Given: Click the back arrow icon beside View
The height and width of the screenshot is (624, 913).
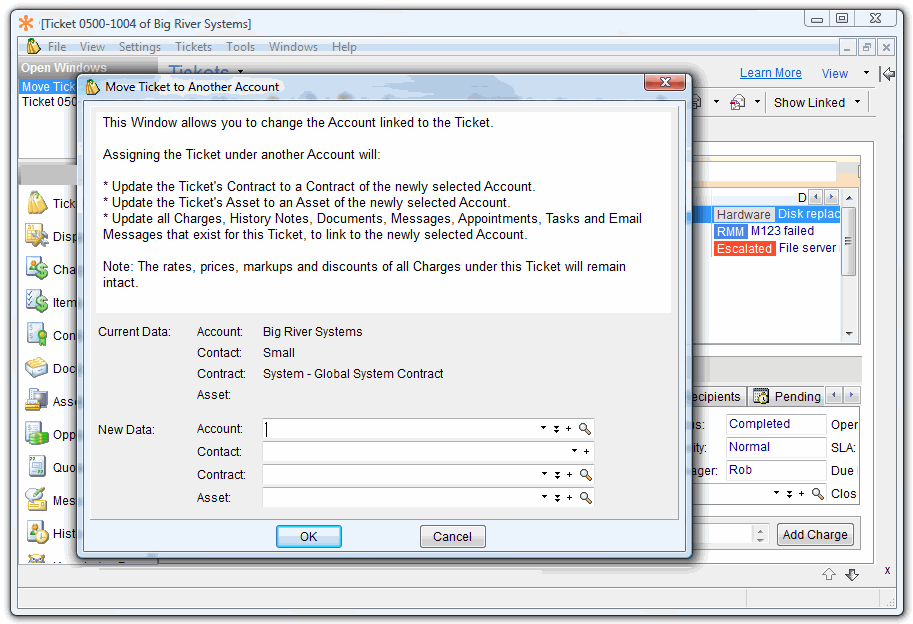Looking at the screenshot, I should [887, 73].
